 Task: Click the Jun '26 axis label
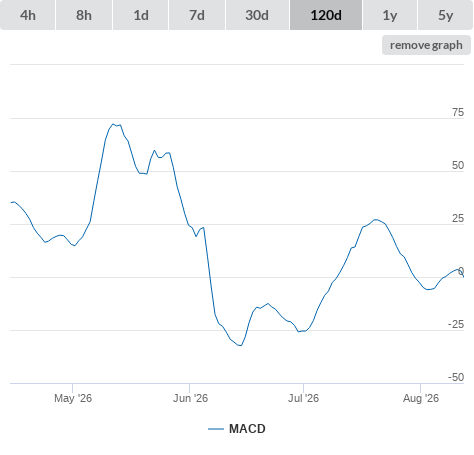[x=190, y=398]
